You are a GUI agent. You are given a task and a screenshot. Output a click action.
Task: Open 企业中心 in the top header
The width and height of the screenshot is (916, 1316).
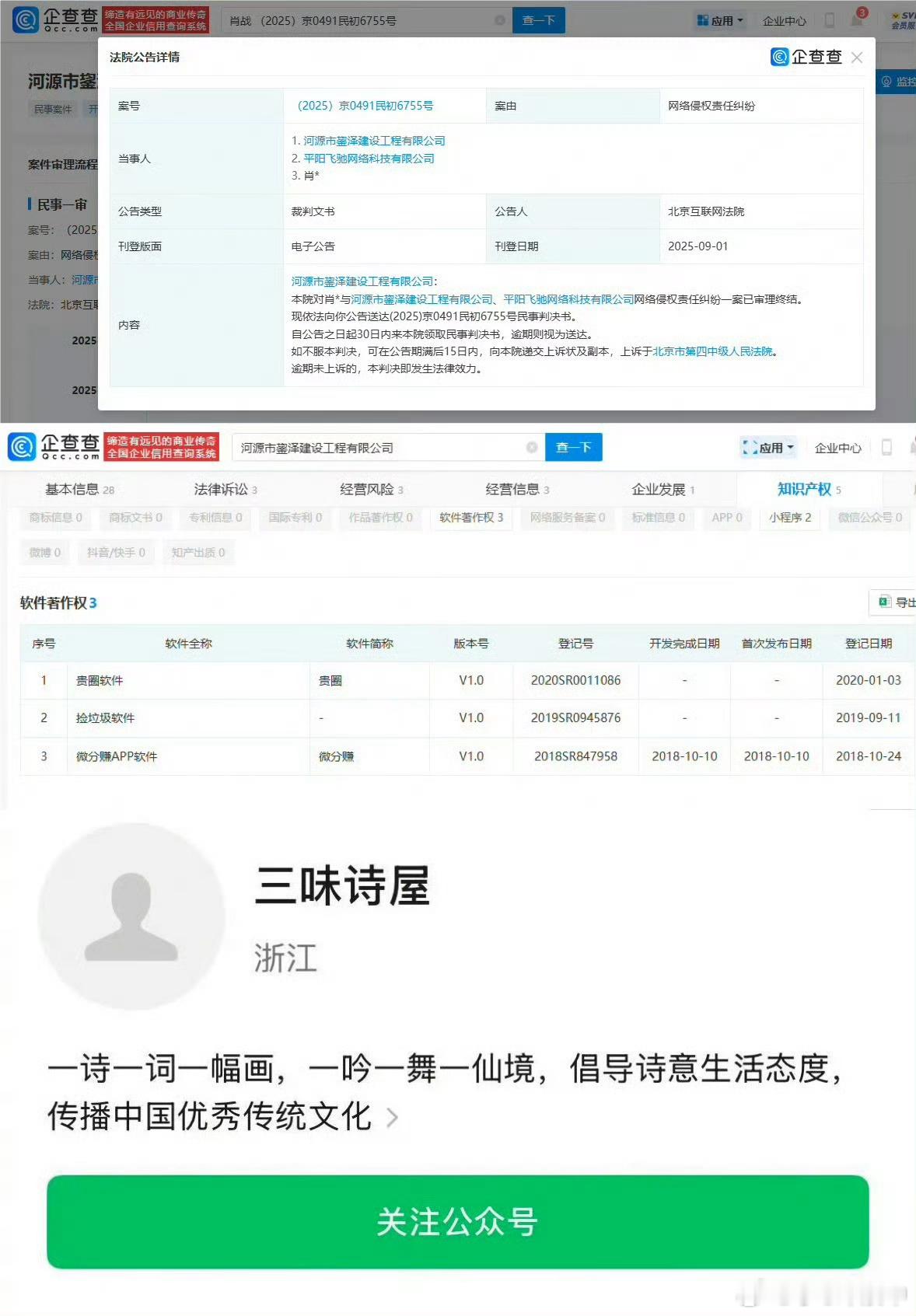point(784,21)
